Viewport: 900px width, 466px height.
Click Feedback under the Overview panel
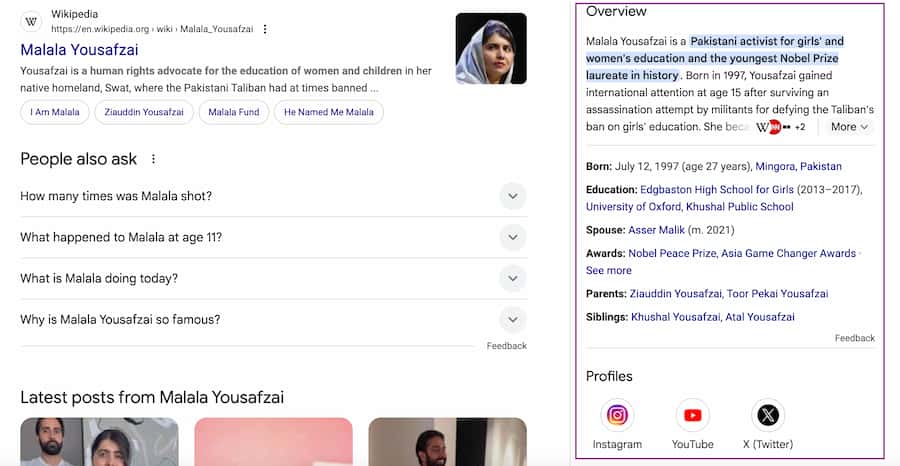[x=855, y=338]
